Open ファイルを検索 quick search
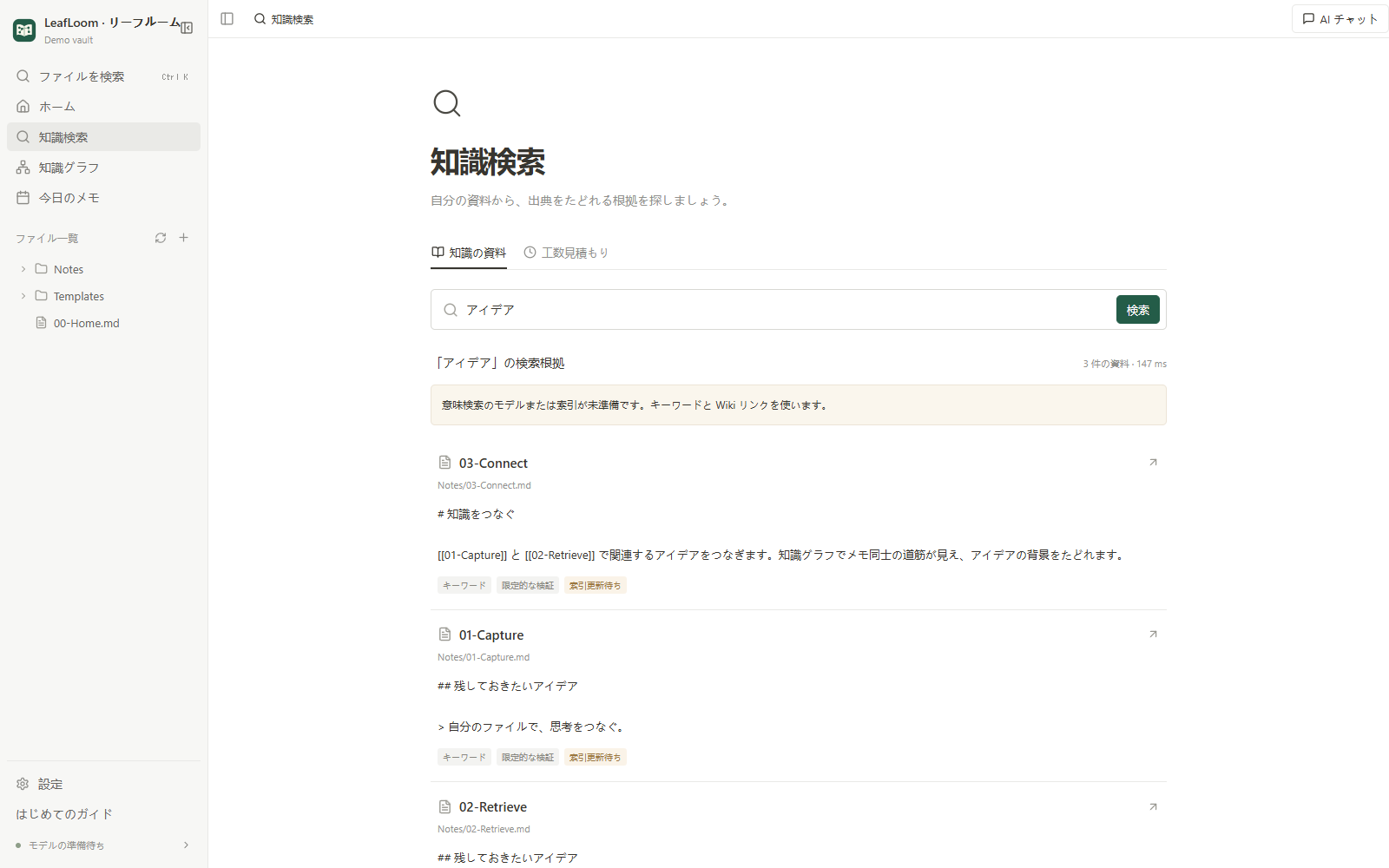This screenshot has height=868, width=1389. pos(103,76)
